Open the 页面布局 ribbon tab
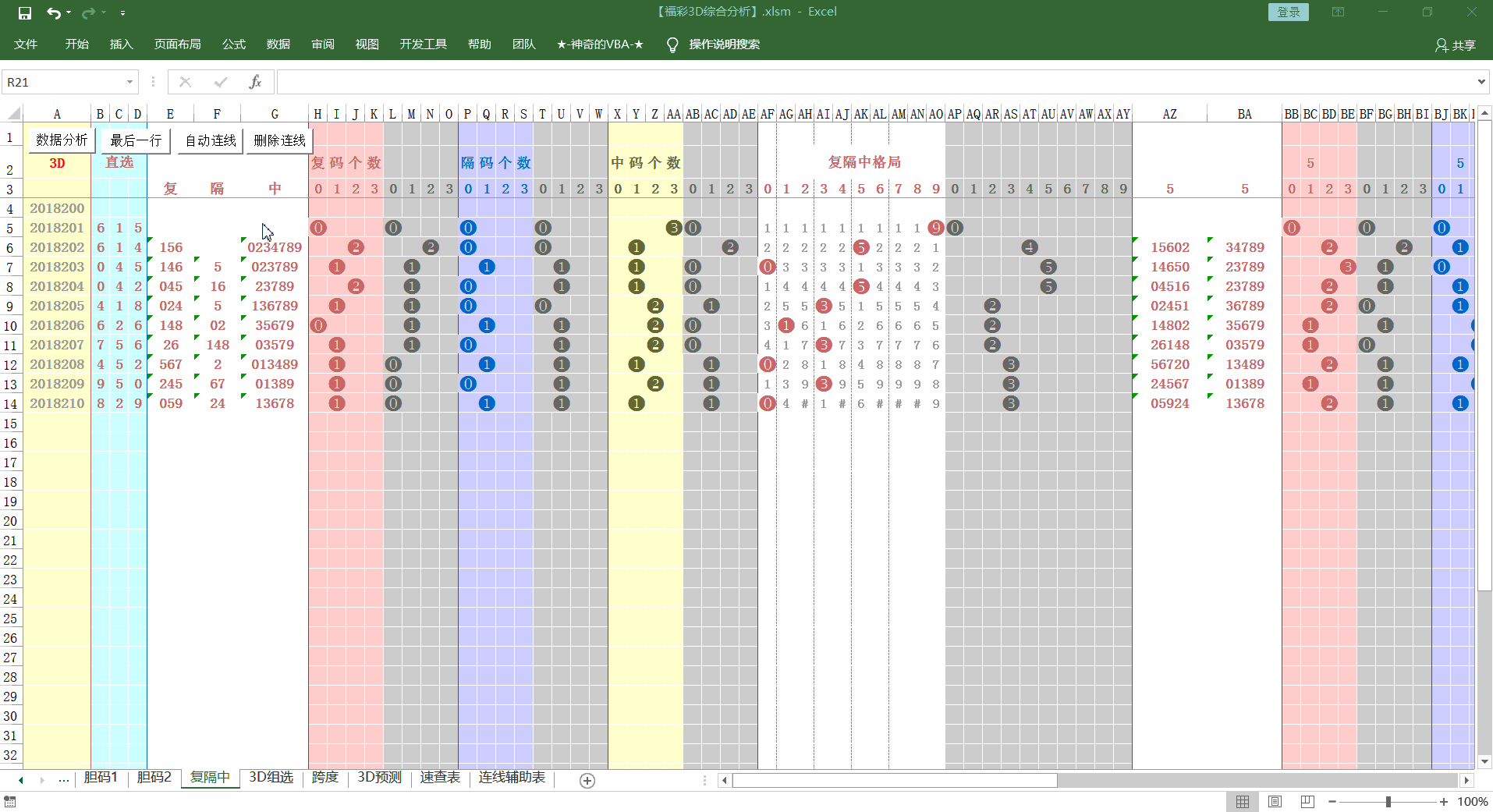The image size is (1493, 812). [x=177, y=44]
